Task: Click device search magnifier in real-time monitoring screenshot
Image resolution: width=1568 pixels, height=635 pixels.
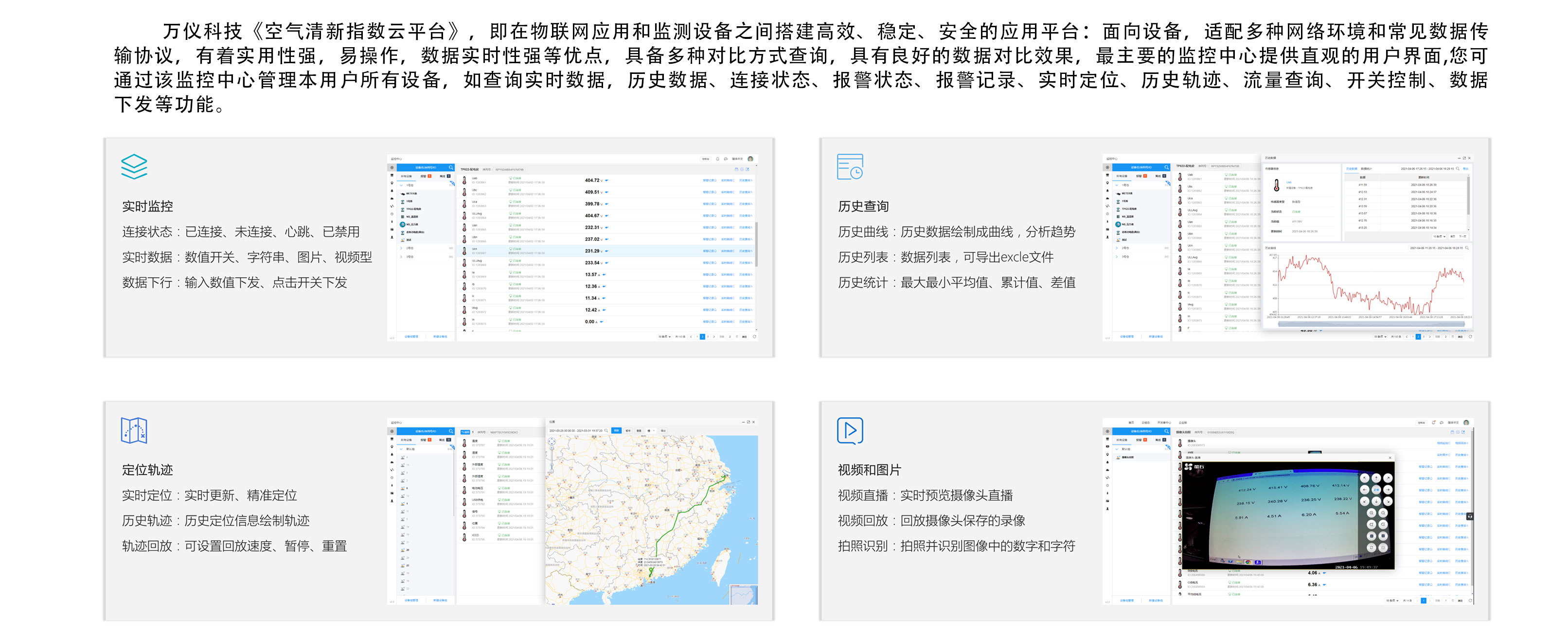Action: [451, 167]
